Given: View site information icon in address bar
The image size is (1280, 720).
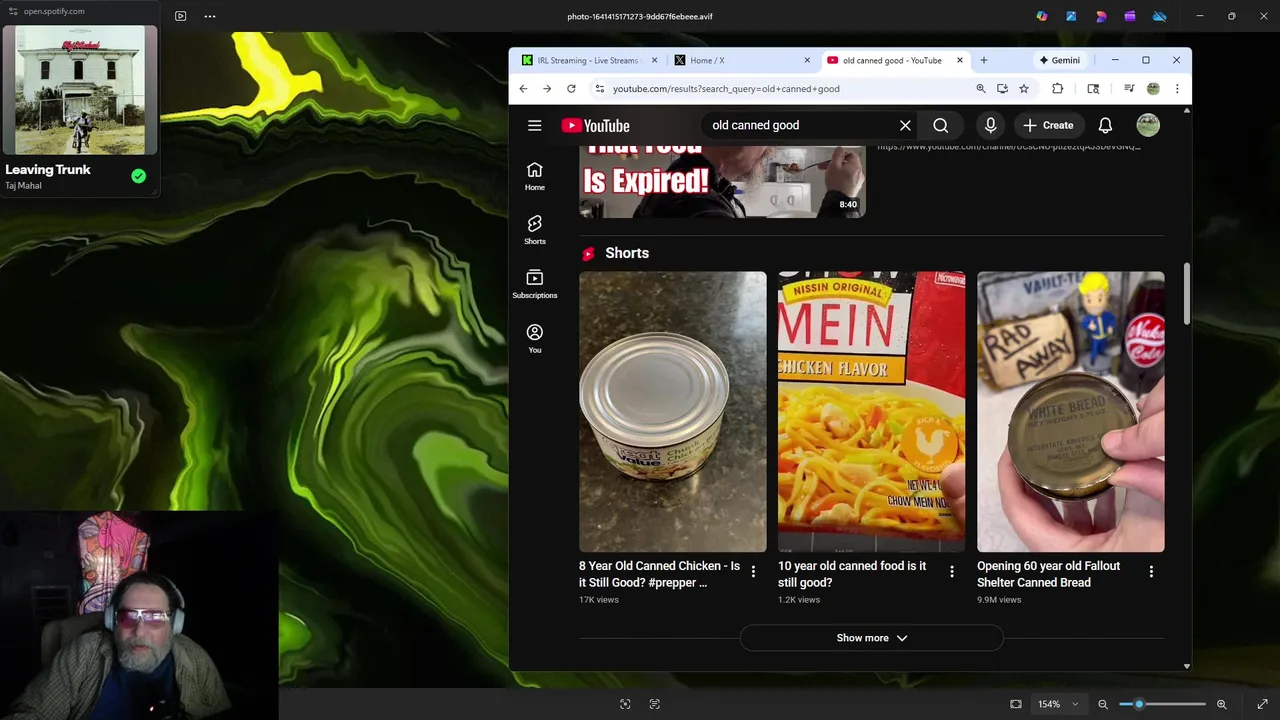Looking at the screenshot, I should (599, 89).
